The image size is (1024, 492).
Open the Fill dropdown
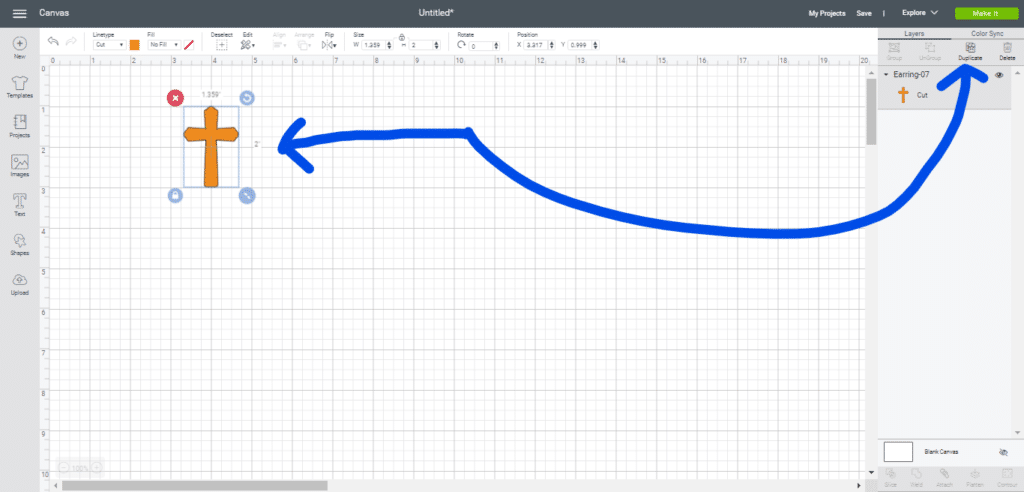pos(164,45)
